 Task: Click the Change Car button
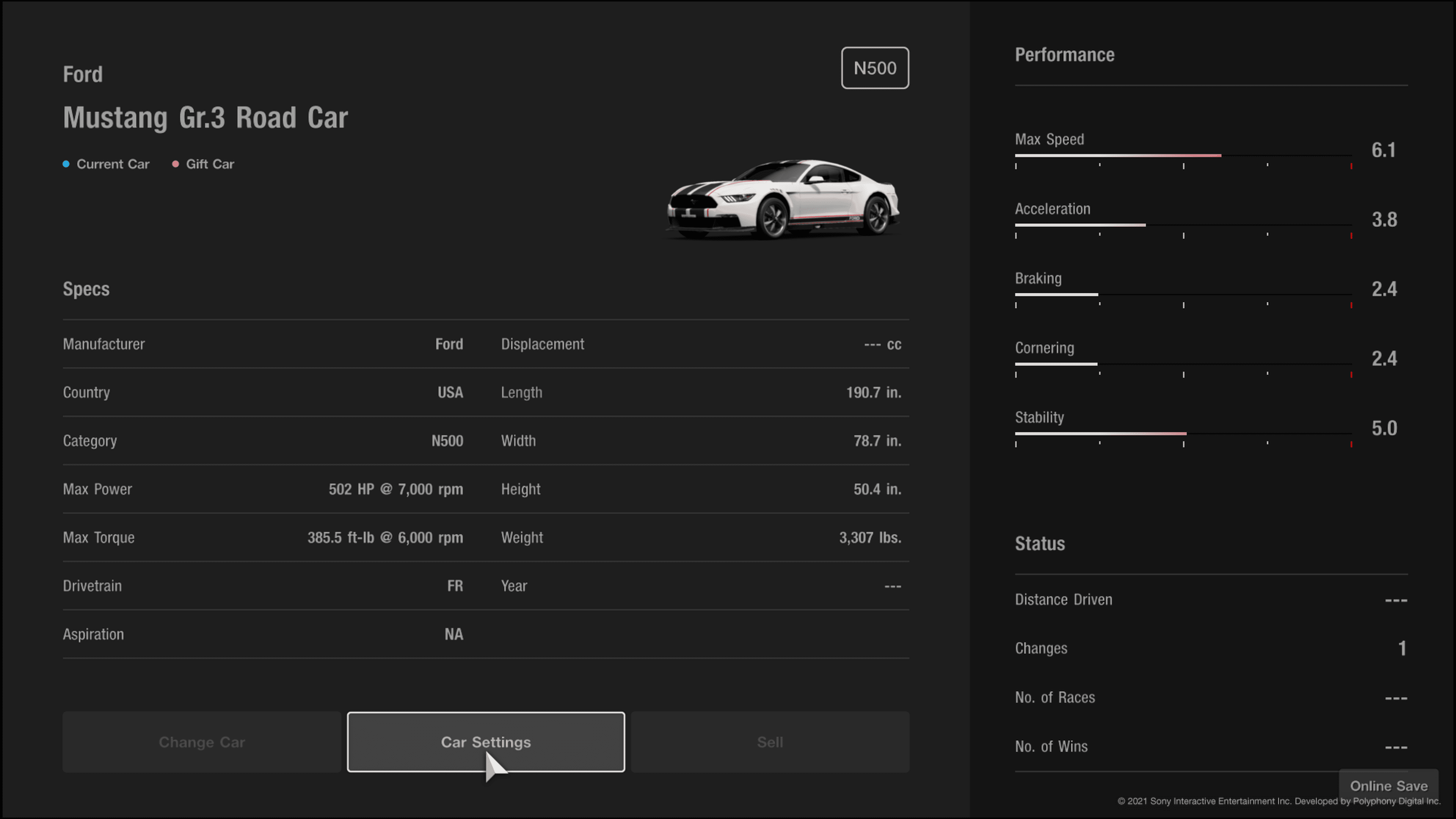(x=202, y=742)
